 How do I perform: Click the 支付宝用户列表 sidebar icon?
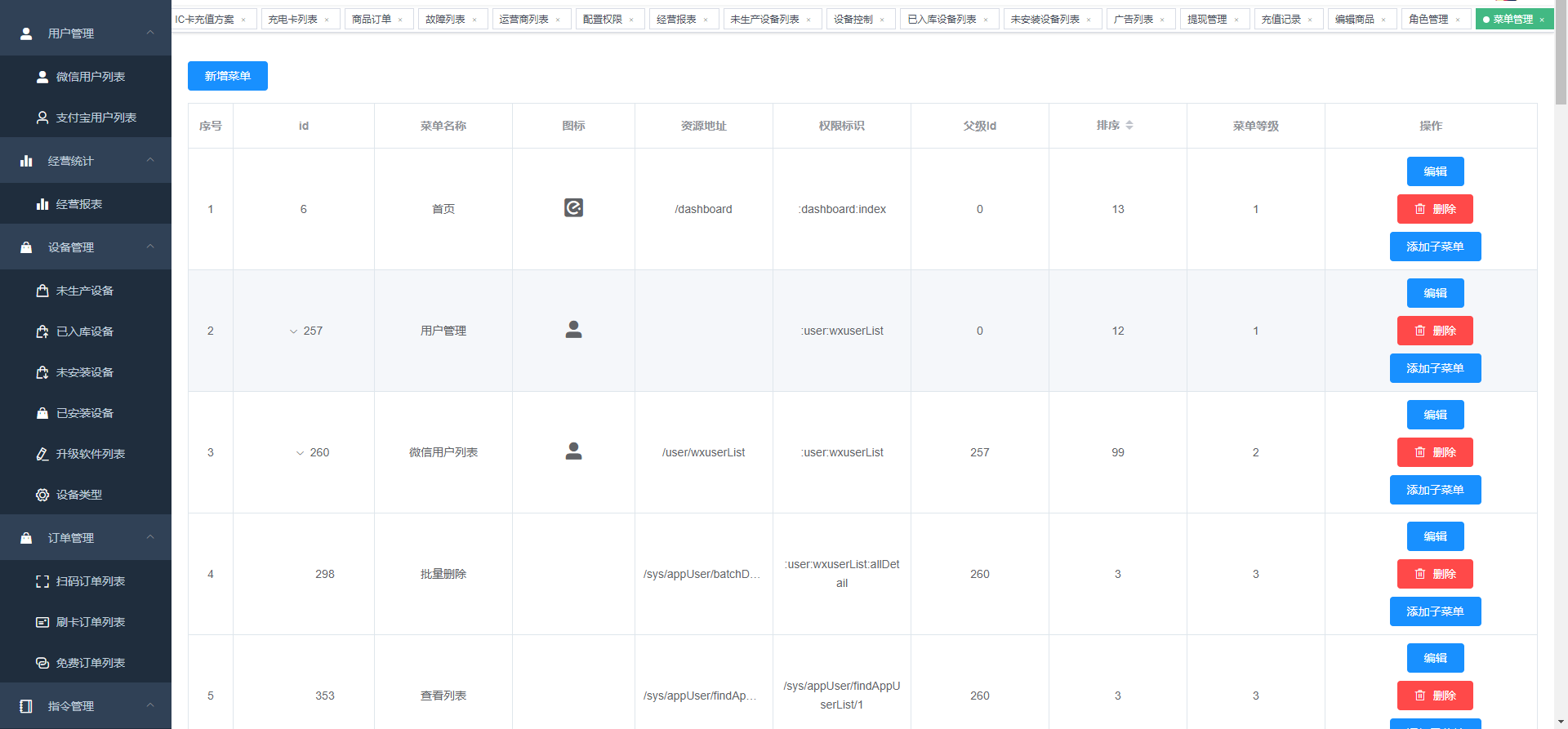[42, 118]
